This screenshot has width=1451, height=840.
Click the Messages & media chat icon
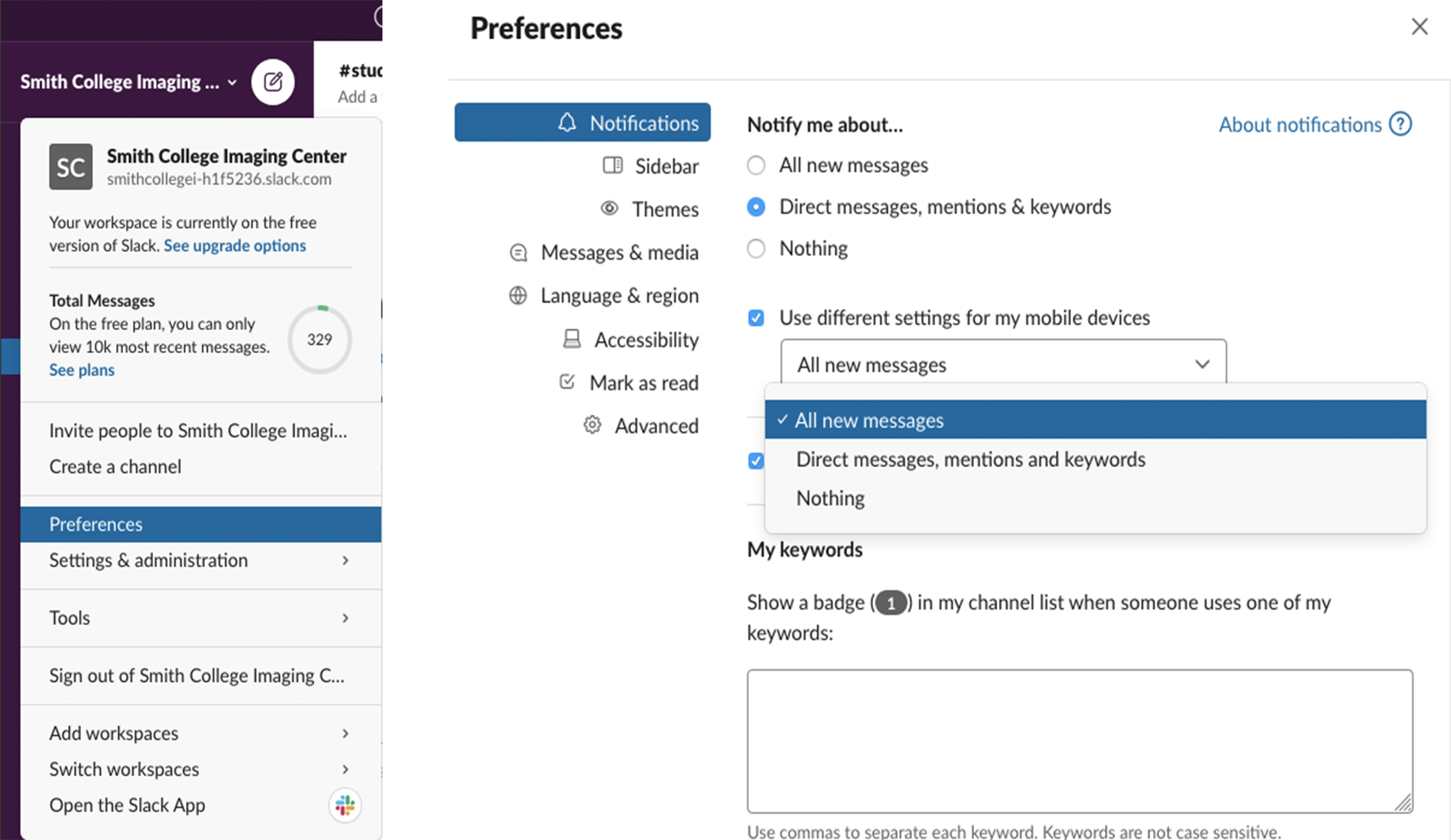[519, 252]
